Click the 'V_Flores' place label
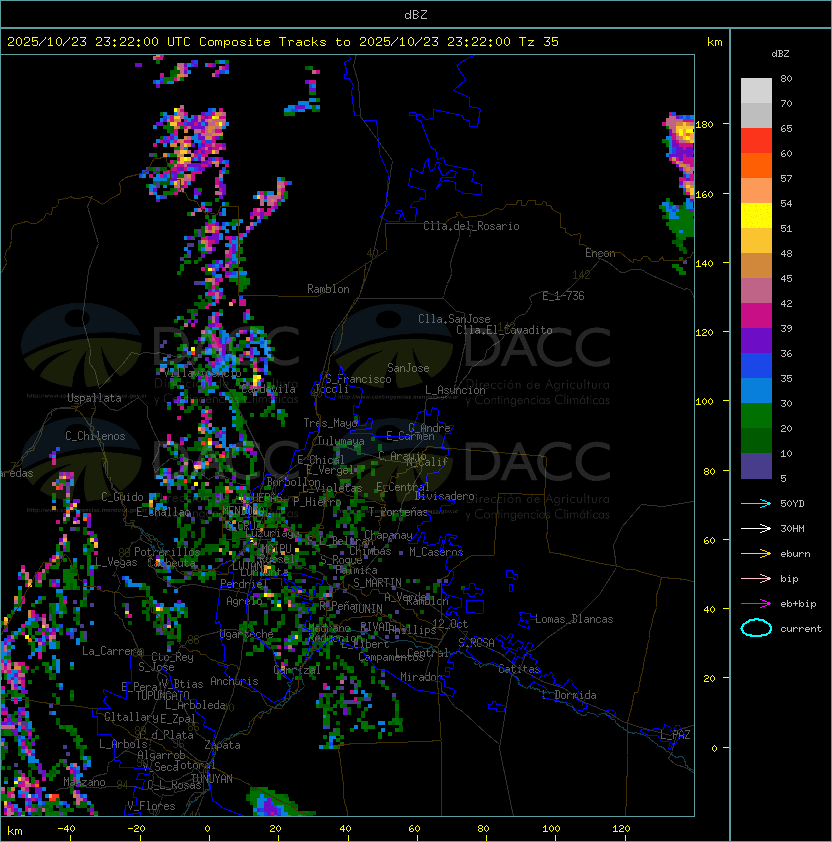 (x=151, y=806)
